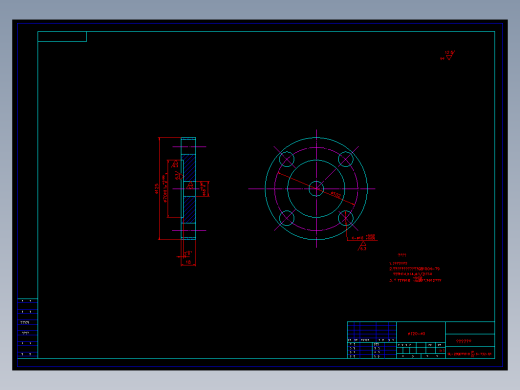Click the vertical overall diameter dimension text at left
Screen dimensions: 520x390
click(156, 189)
